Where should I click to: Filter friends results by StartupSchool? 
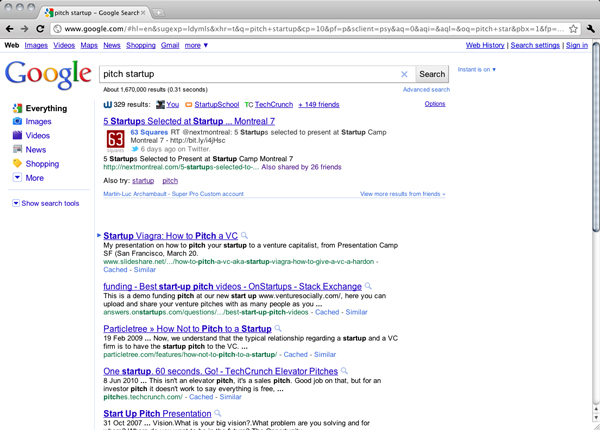click(217, 104)
